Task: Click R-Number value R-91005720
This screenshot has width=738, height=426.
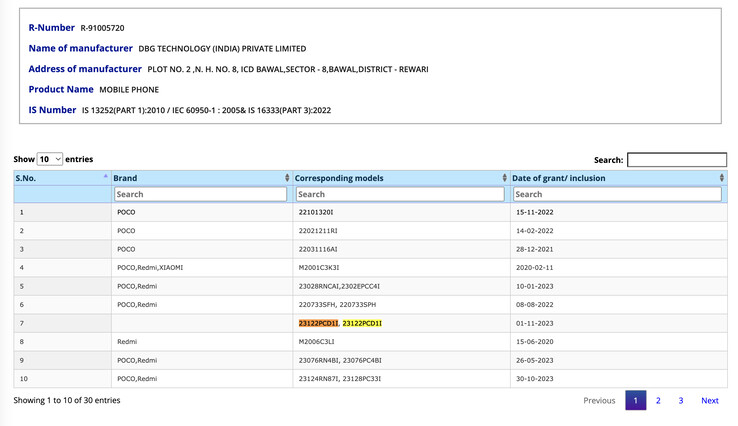Action: click(102, 28)
